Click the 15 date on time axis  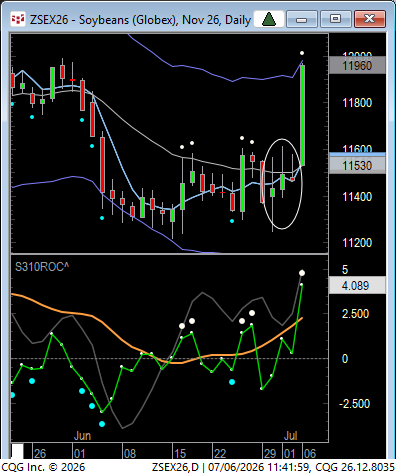[x=180, y=453]
